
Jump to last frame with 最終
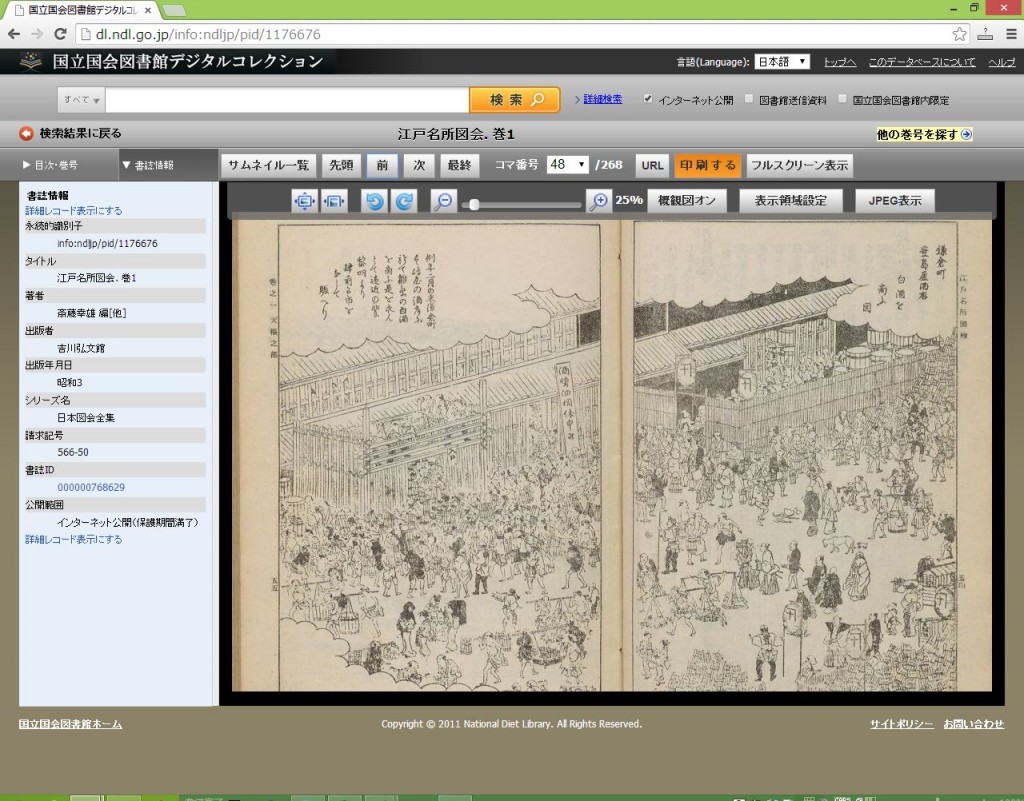pyautogui.click(x=459, y=165)
